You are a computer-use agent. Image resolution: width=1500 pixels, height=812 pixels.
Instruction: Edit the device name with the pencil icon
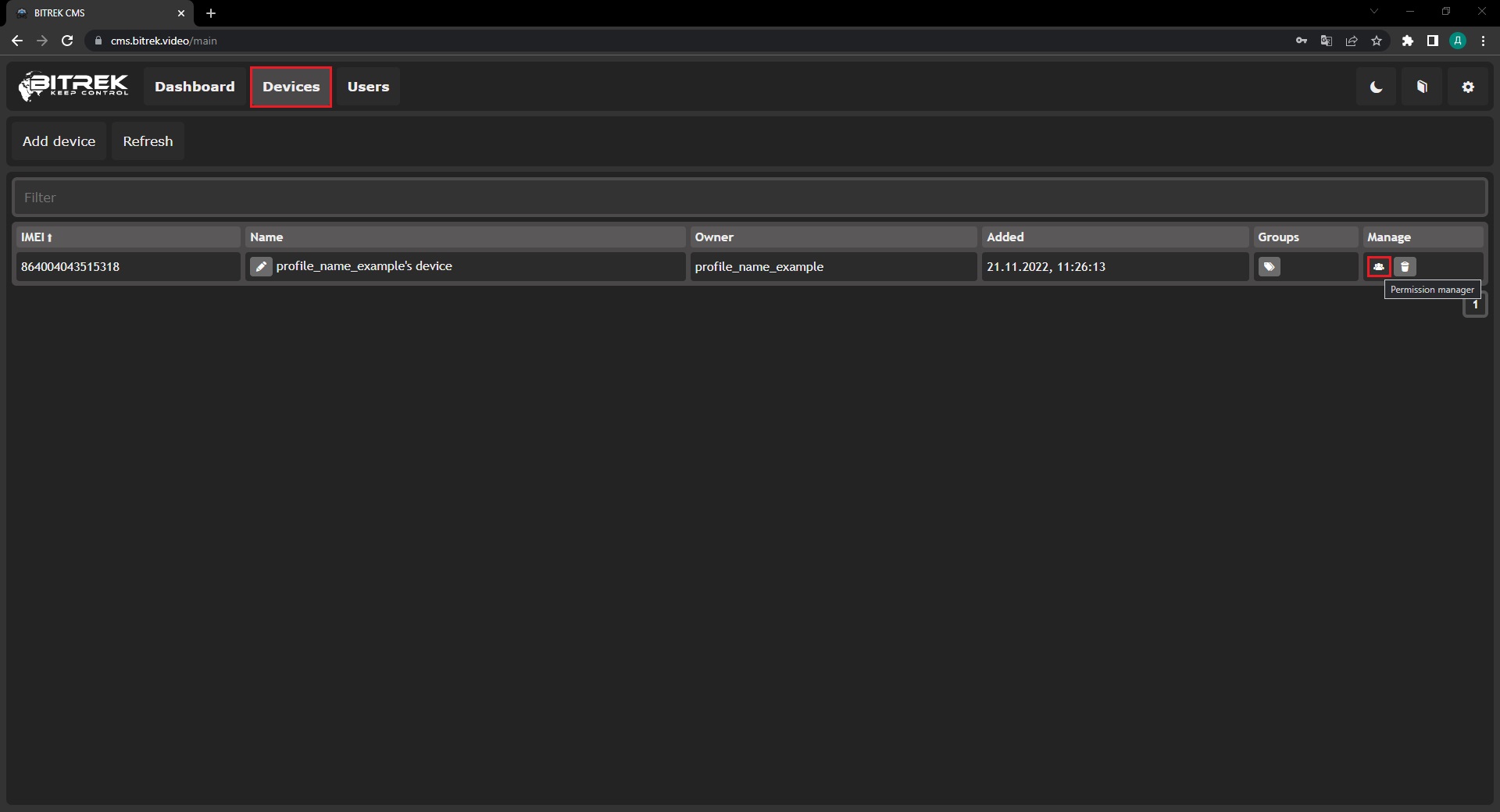coord(261,267)
